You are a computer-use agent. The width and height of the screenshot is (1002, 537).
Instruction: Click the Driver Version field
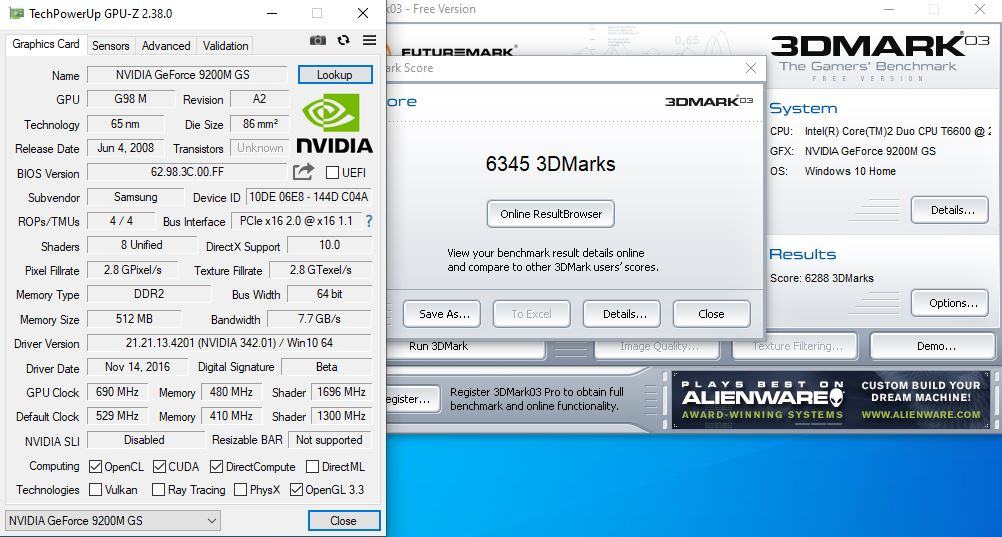(x=229, y=343)
